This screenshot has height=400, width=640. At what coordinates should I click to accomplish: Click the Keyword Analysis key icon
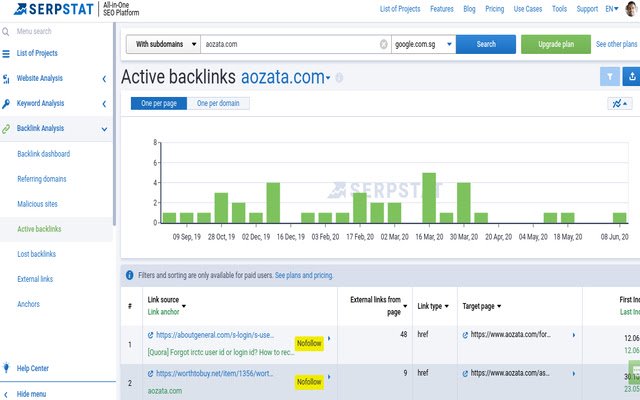click(x=6, y=104)
